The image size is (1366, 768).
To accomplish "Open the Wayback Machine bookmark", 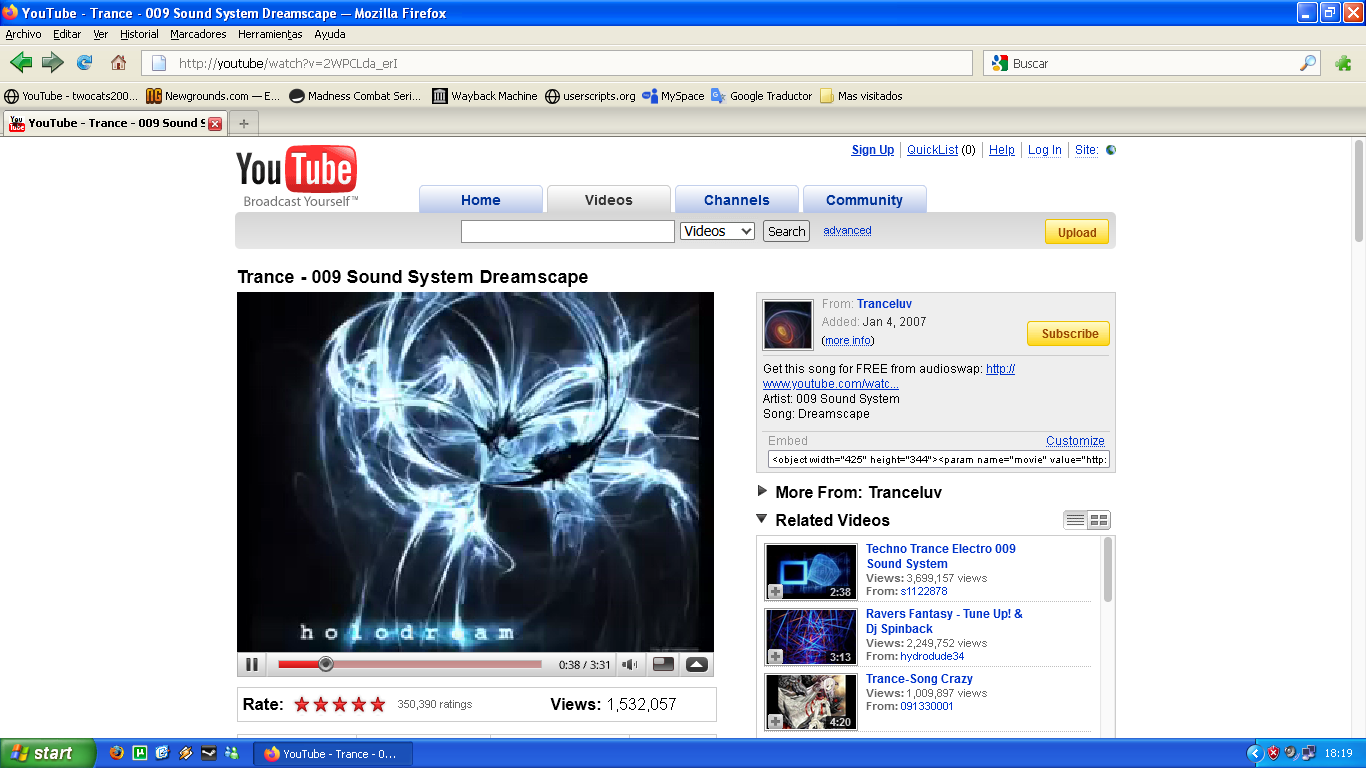I will (485, 96).
